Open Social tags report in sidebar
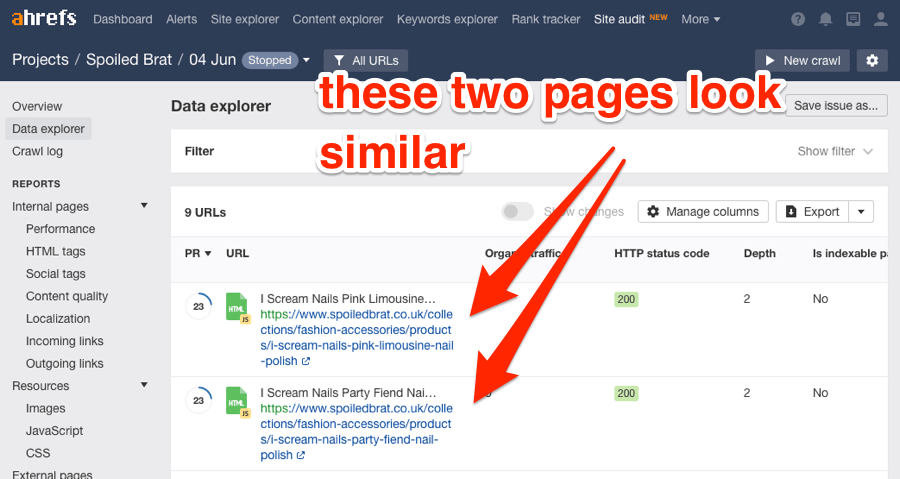The image size is (900, 479). pos(55,274)
